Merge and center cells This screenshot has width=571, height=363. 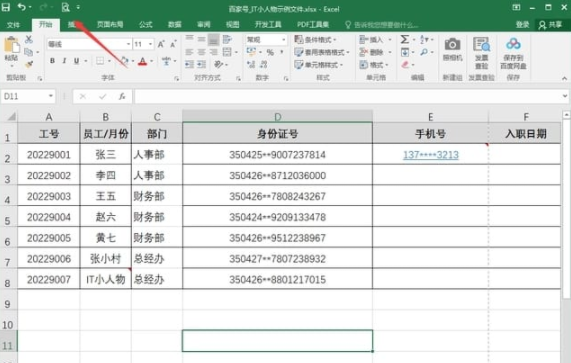coord(227,52)
